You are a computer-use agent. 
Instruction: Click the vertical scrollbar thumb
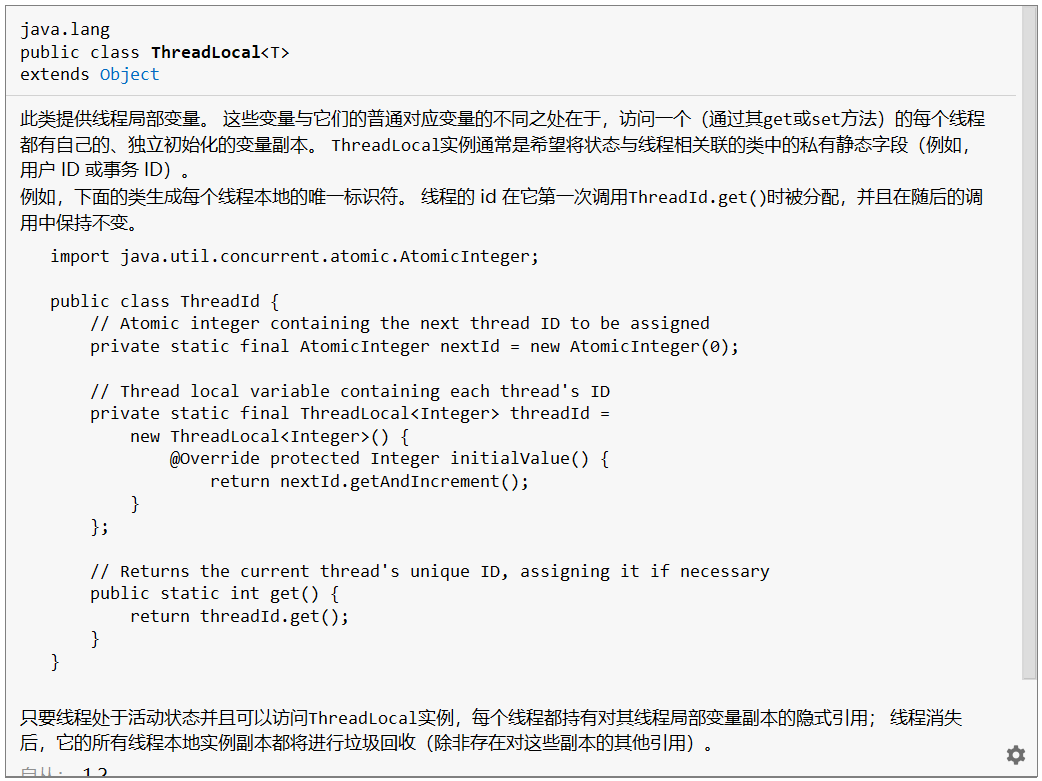pyautogui.click(x=1029, y=340)
